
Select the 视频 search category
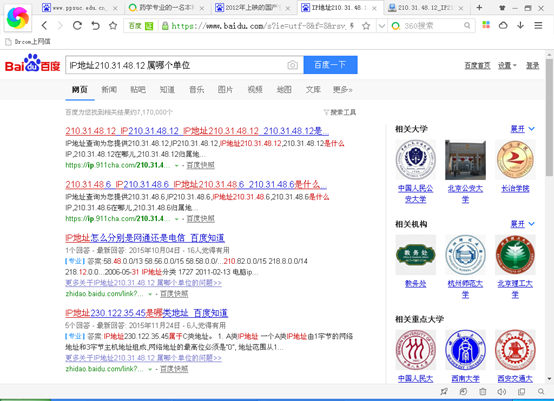coord(255,90)
